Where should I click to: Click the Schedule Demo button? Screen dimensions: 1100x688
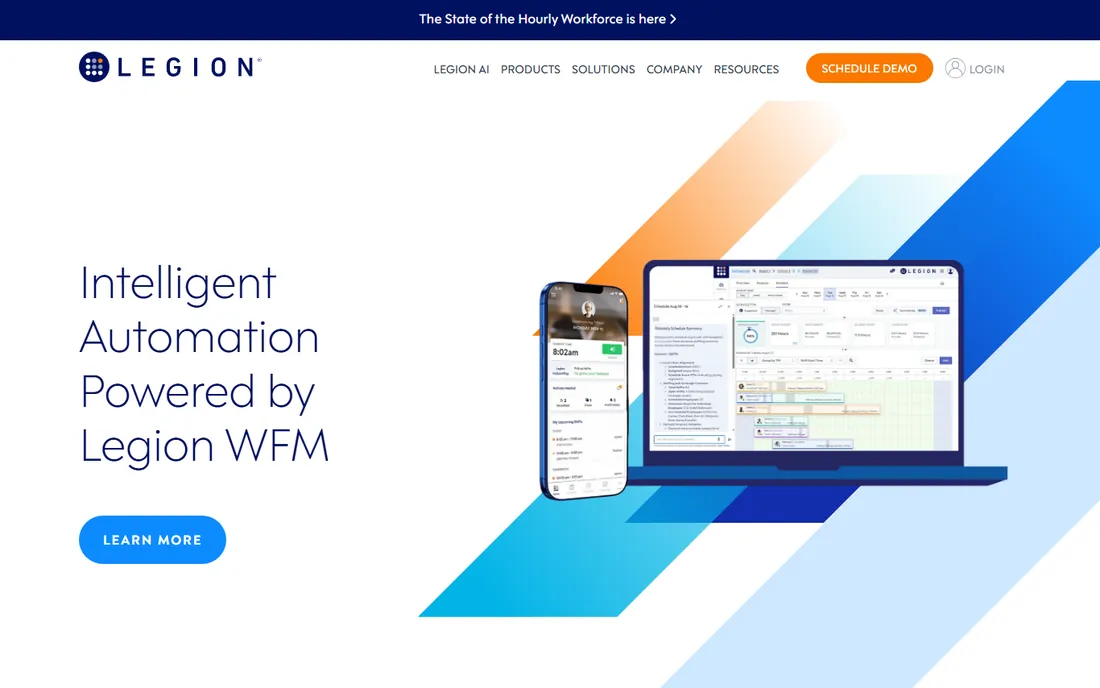click(869, 68)
